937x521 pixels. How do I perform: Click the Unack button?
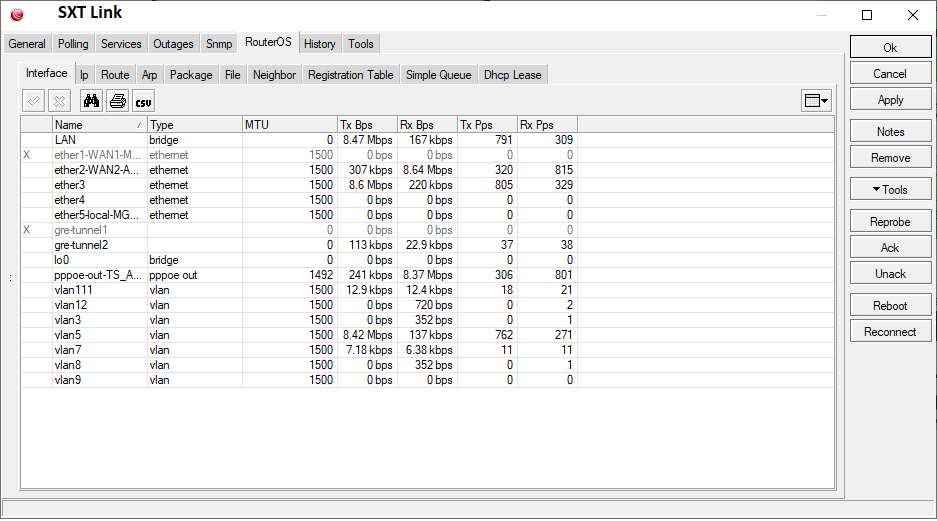890,274
